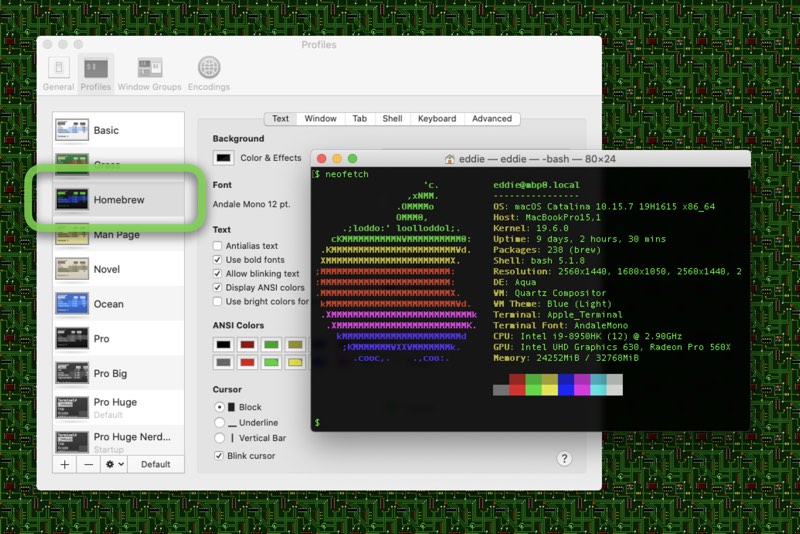Click the terminal prompt at the bottom
800x534 pixels.
coord(317,422)
